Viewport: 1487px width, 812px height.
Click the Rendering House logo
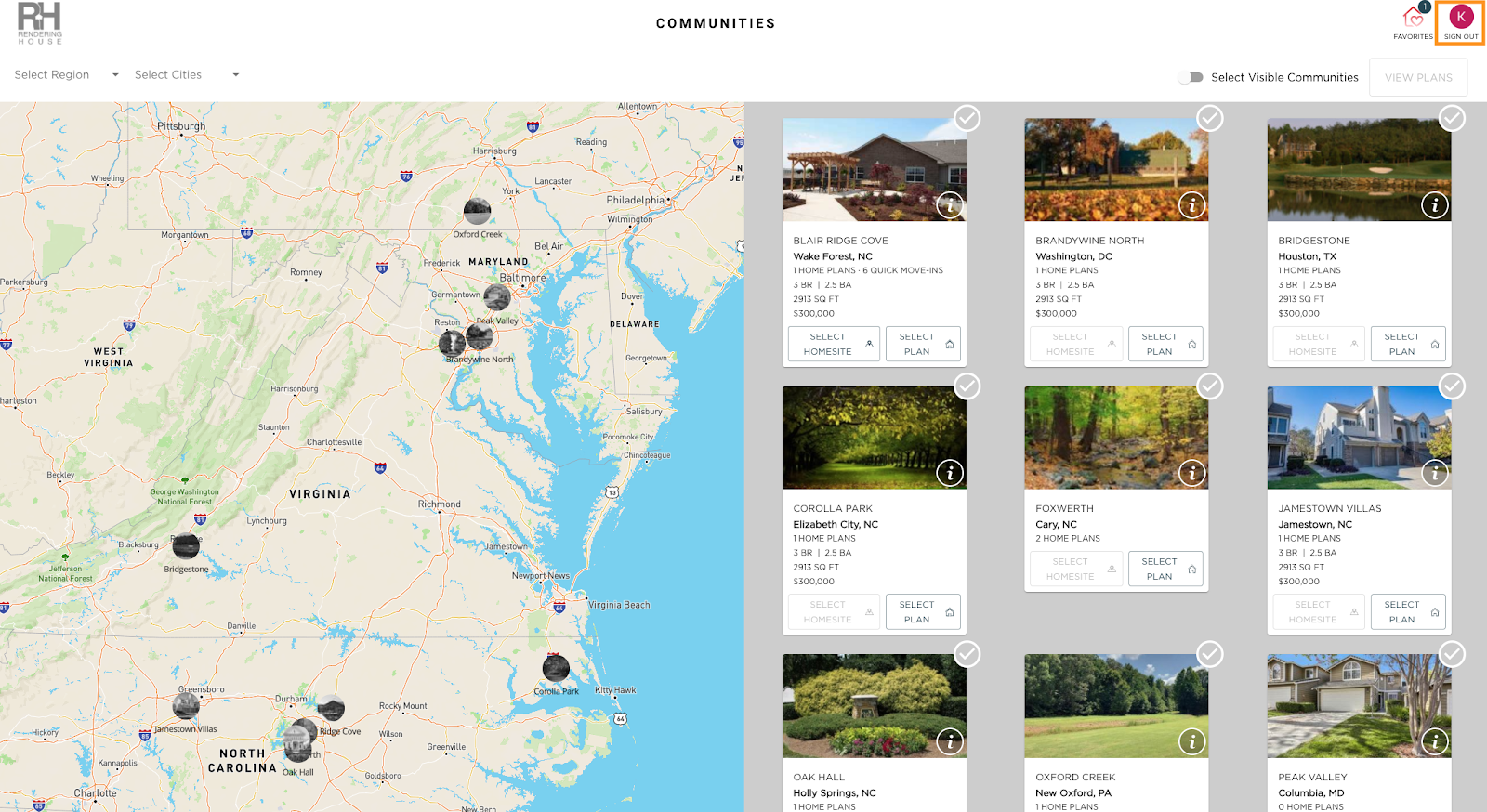(x=40, y=23)
